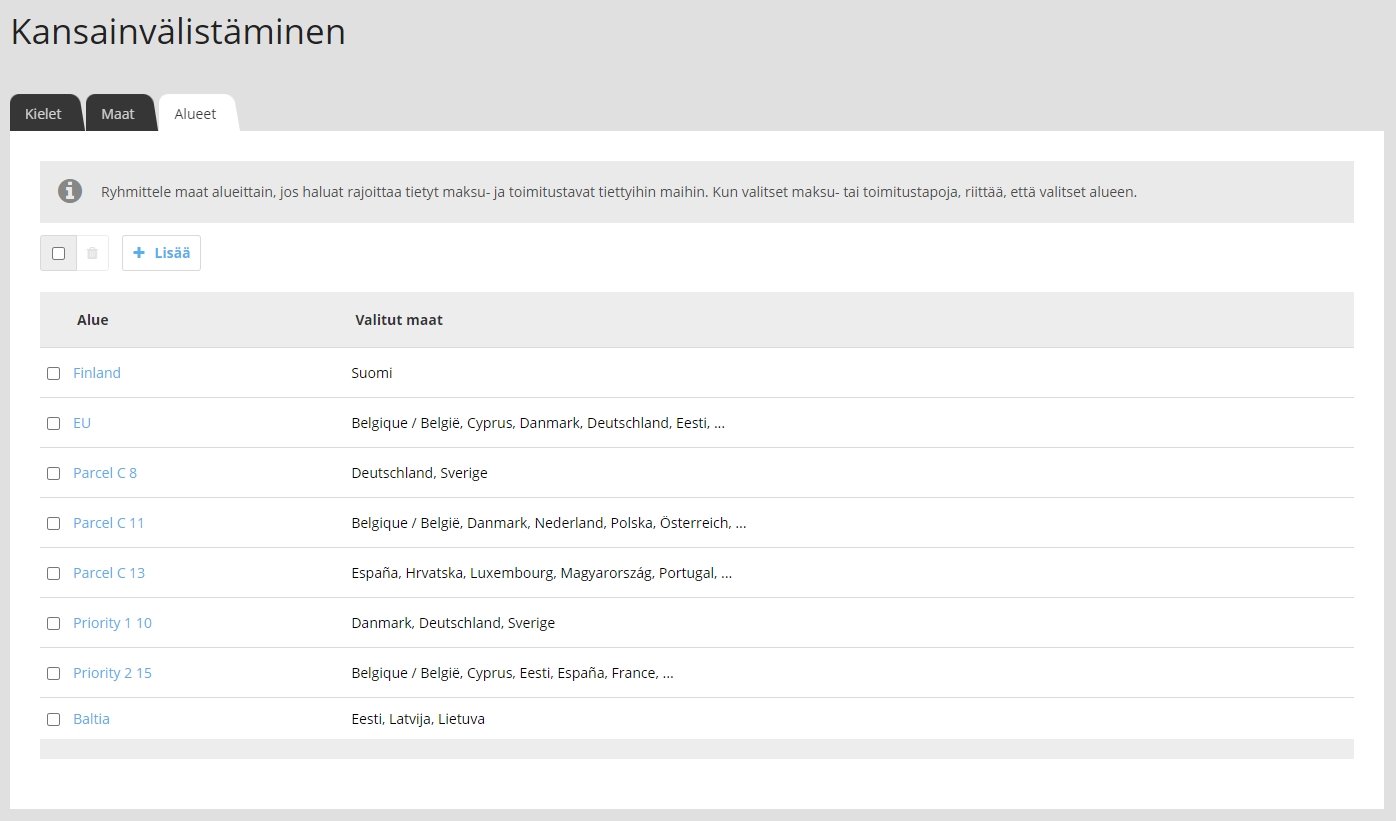This screenshot has width=1396, height=821.
Task: Open the EU region link
Action: 82,423
